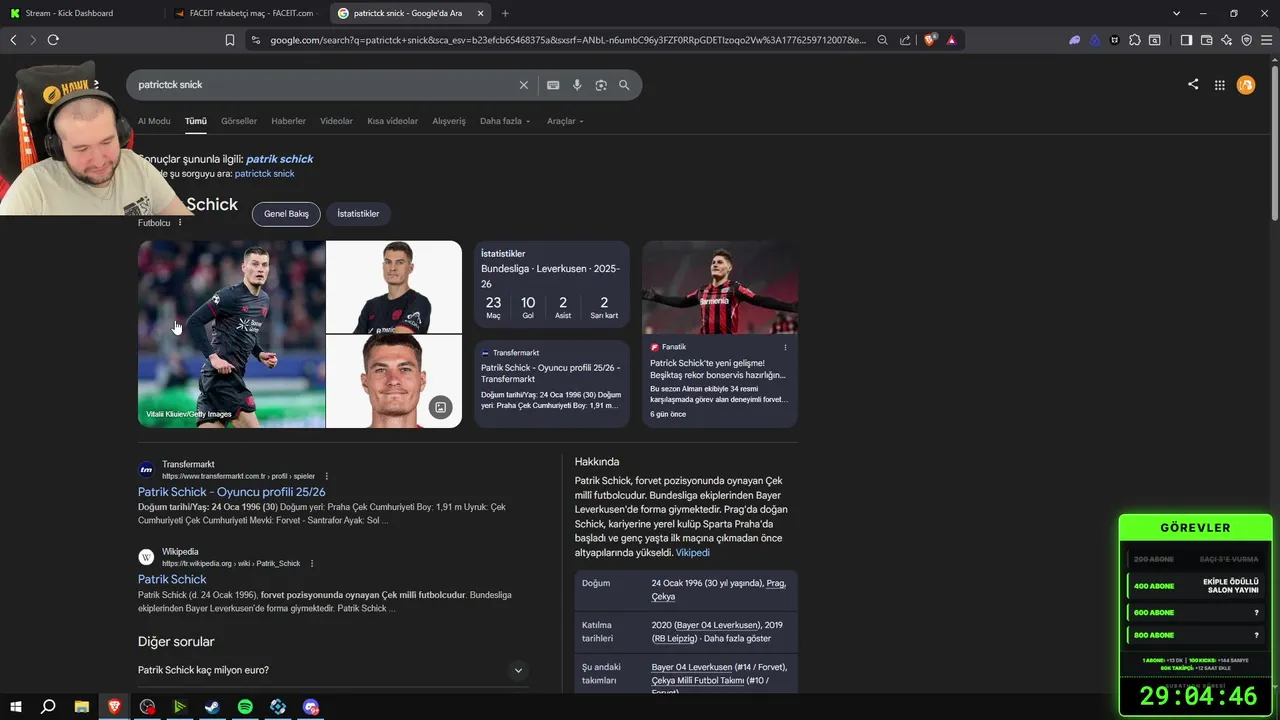
Task: Toggle the browser sidebar panel
Action: point(1186,40)
